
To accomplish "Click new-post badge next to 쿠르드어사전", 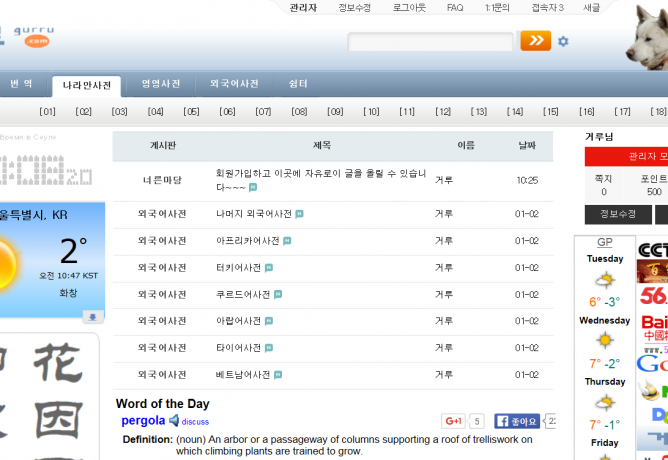I will point(278,294).
